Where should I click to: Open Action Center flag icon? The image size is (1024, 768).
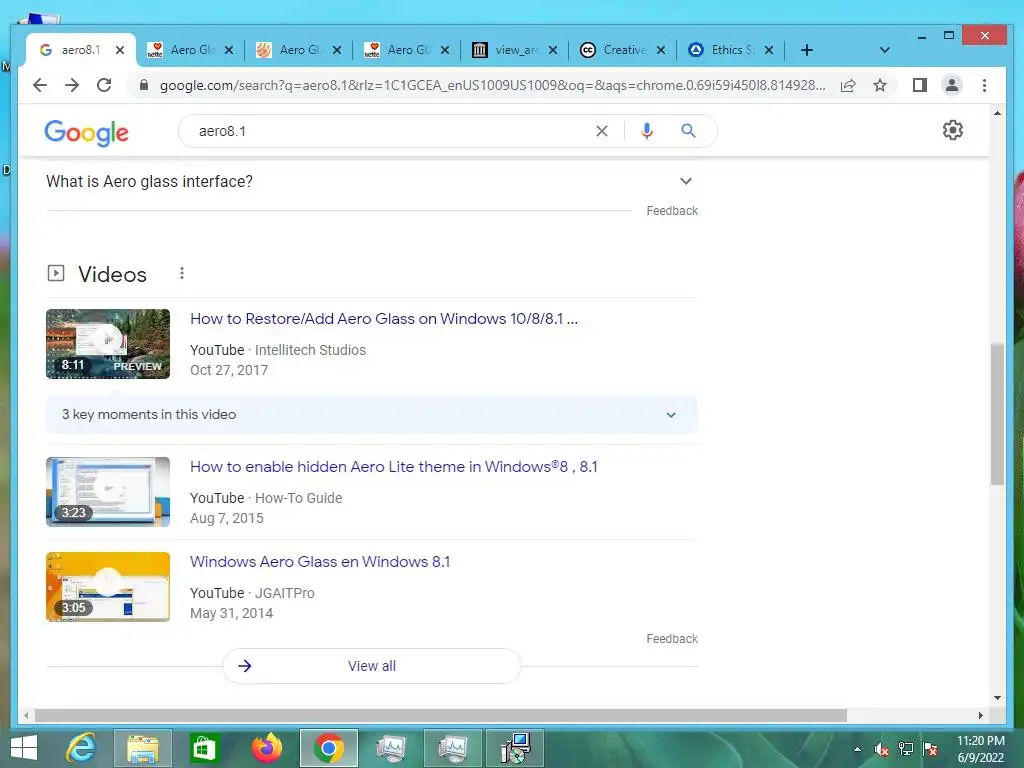pos(930,749)
